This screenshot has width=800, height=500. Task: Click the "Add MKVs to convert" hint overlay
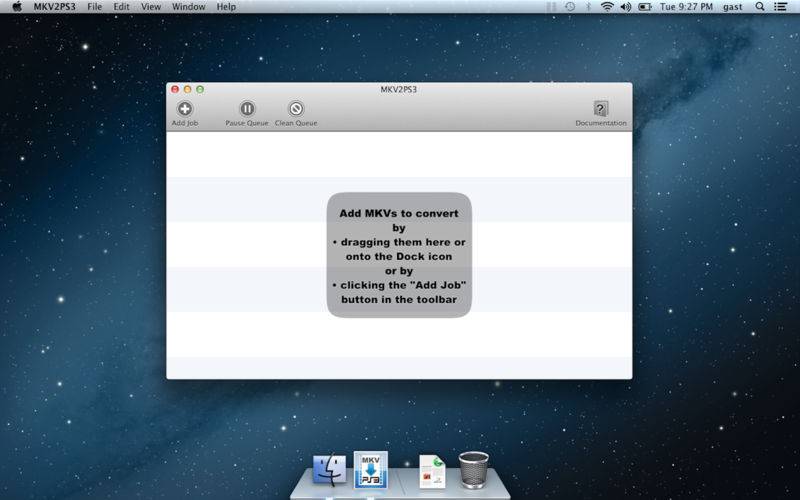399,255
